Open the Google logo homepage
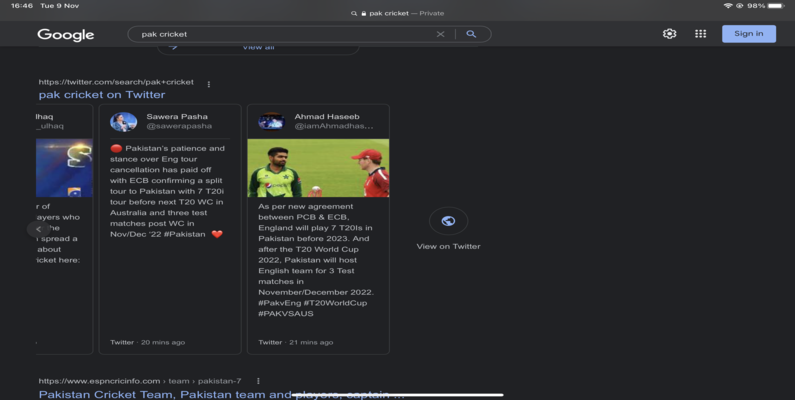Screen dimensions: 795x400 pyautogui.click(x=65, y=34)
